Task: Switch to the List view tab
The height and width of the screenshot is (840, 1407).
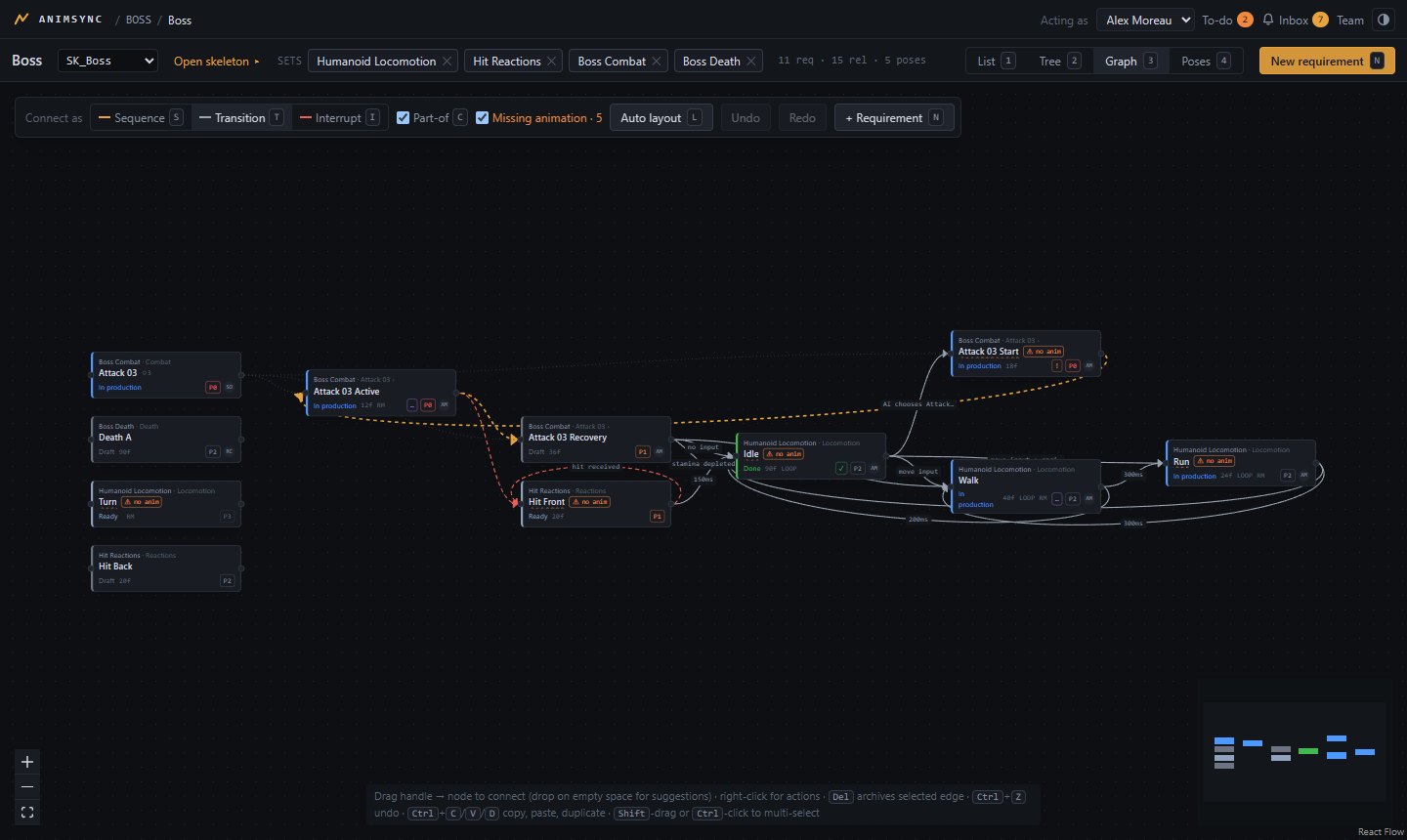Action: click(996, 61)
